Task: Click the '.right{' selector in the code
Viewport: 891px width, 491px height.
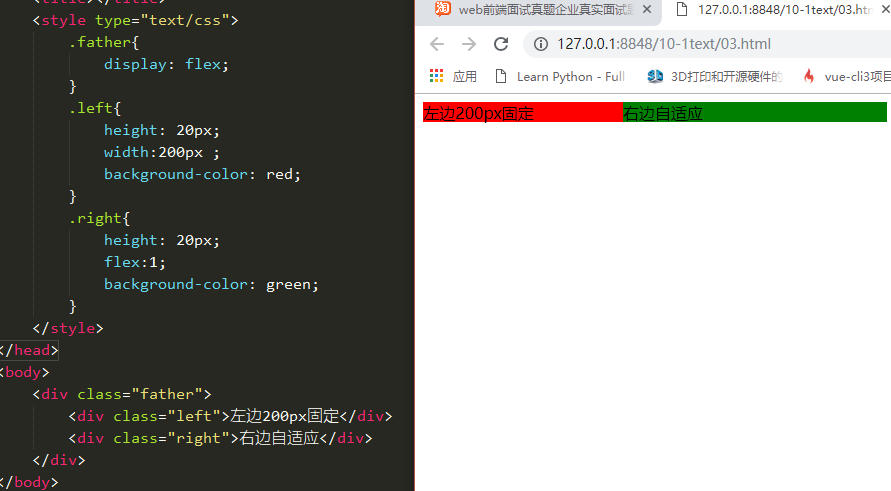Action: (x=99, y=218)
